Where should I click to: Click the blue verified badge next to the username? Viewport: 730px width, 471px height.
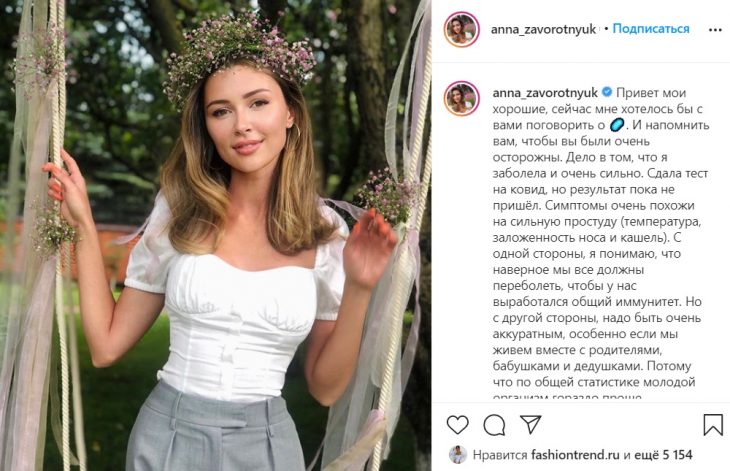click(x=607, y=92)
